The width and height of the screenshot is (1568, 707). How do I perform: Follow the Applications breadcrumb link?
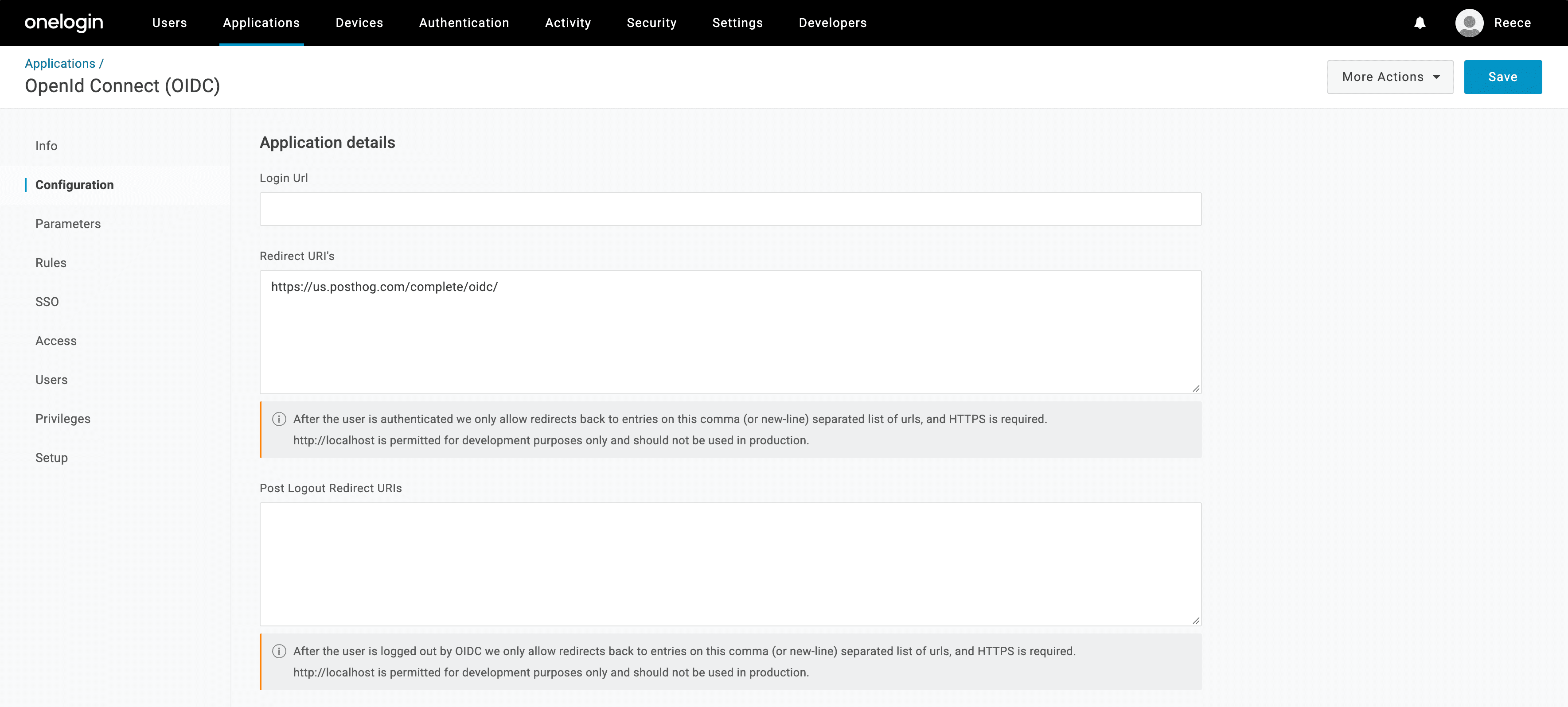click(x=60, y=63)
